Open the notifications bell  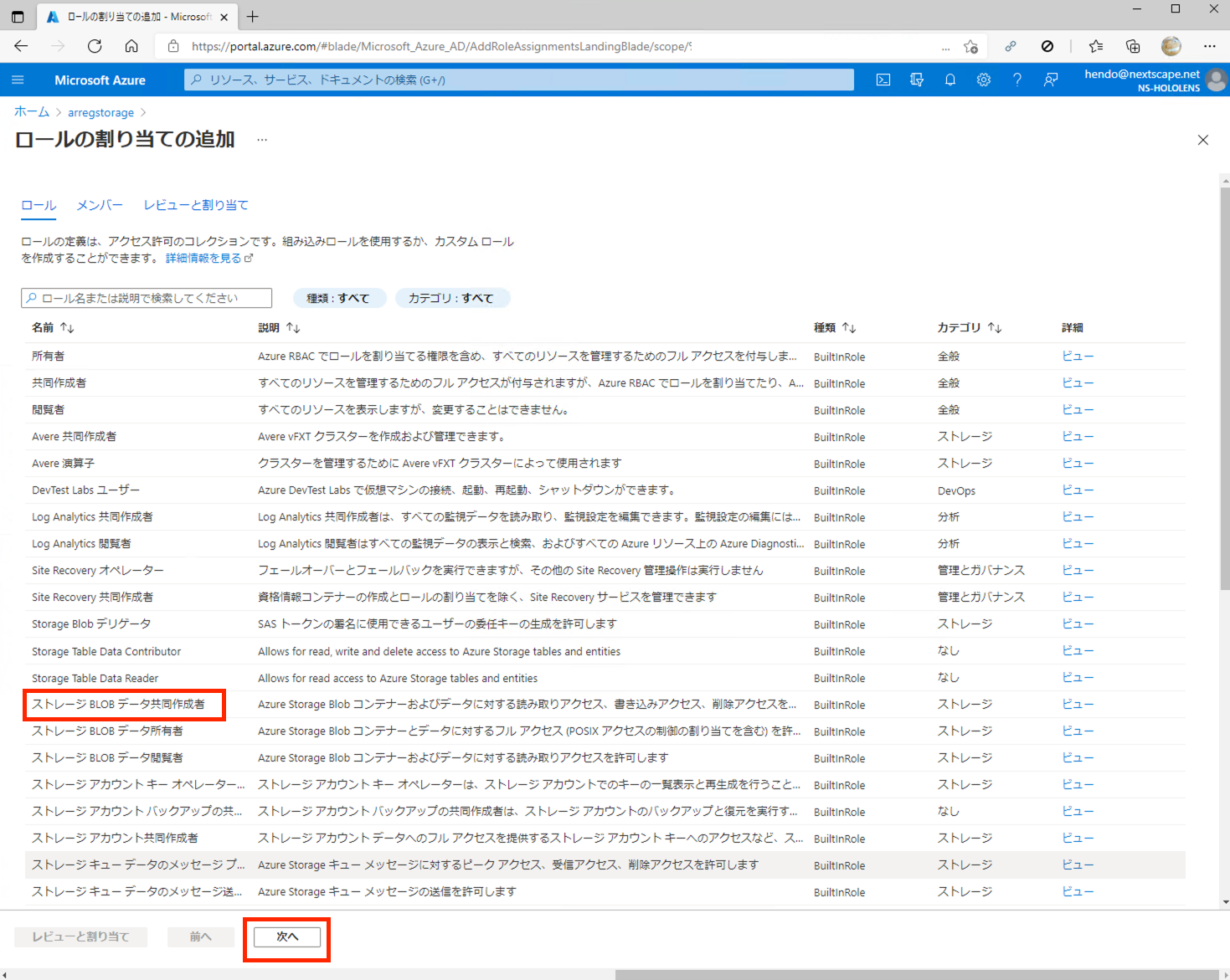(x=950, y=80)
